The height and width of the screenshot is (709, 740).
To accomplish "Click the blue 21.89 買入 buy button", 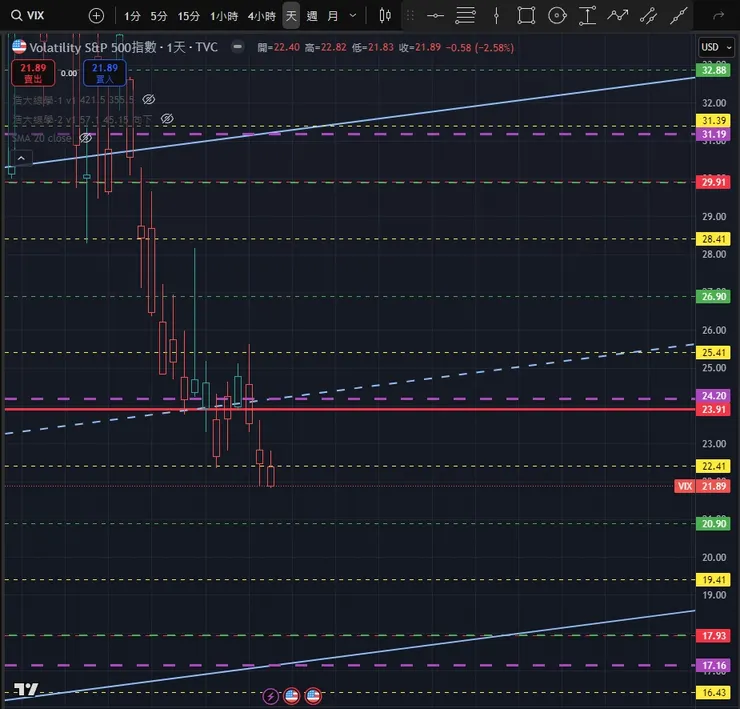I will 105,73.
